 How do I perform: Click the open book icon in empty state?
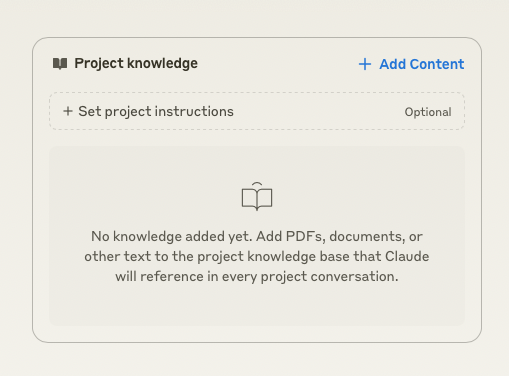click(257, 196)
